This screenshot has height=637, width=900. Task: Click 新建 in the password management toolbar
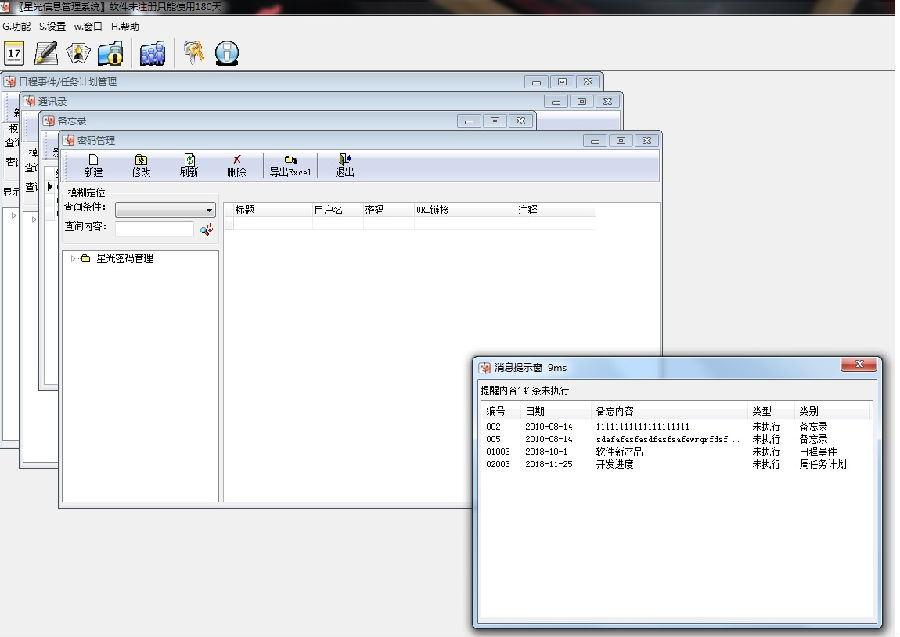94,165
